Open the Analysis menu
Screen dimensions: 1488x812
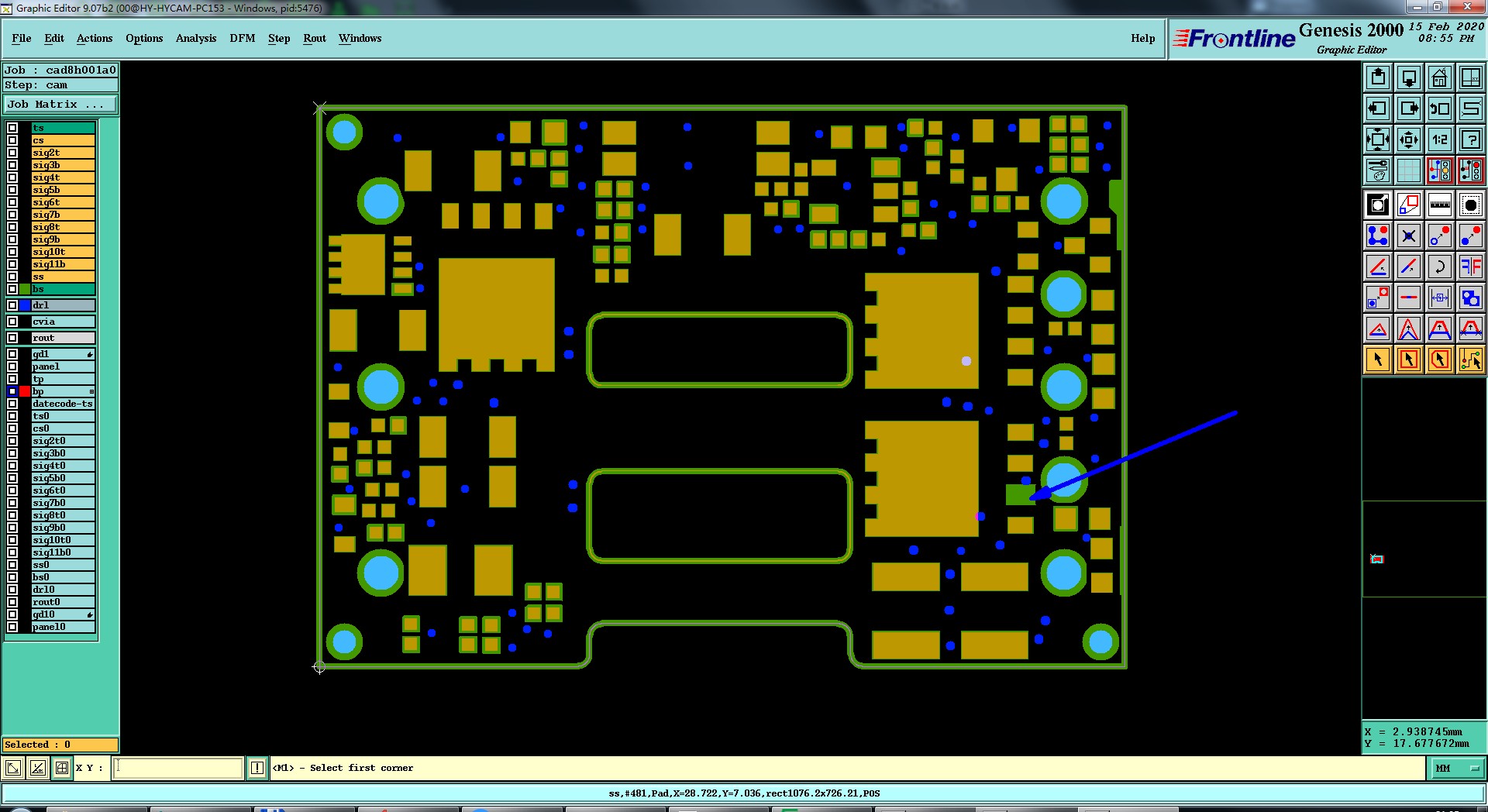(196, 38)
